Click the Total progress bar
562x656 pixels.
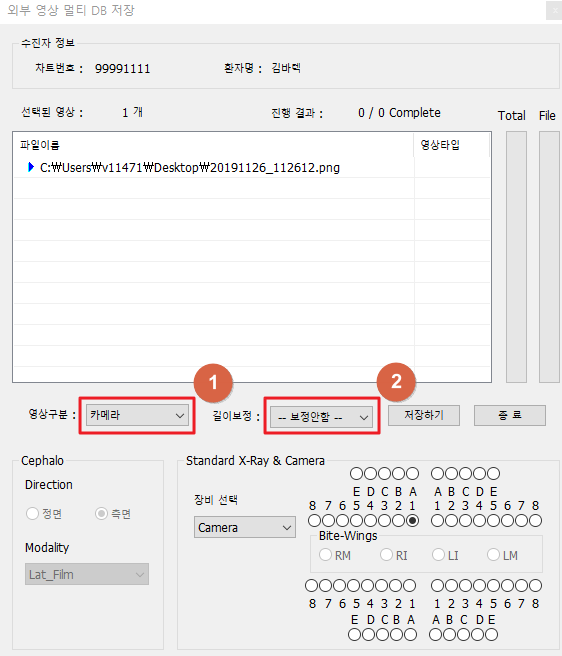[516, 257]
